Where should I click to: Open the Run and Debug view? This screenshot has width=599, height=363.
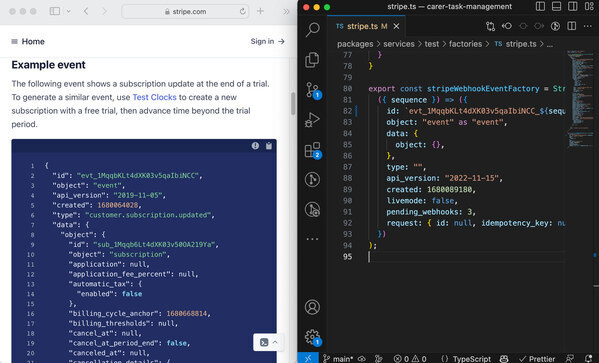[312, 120]
